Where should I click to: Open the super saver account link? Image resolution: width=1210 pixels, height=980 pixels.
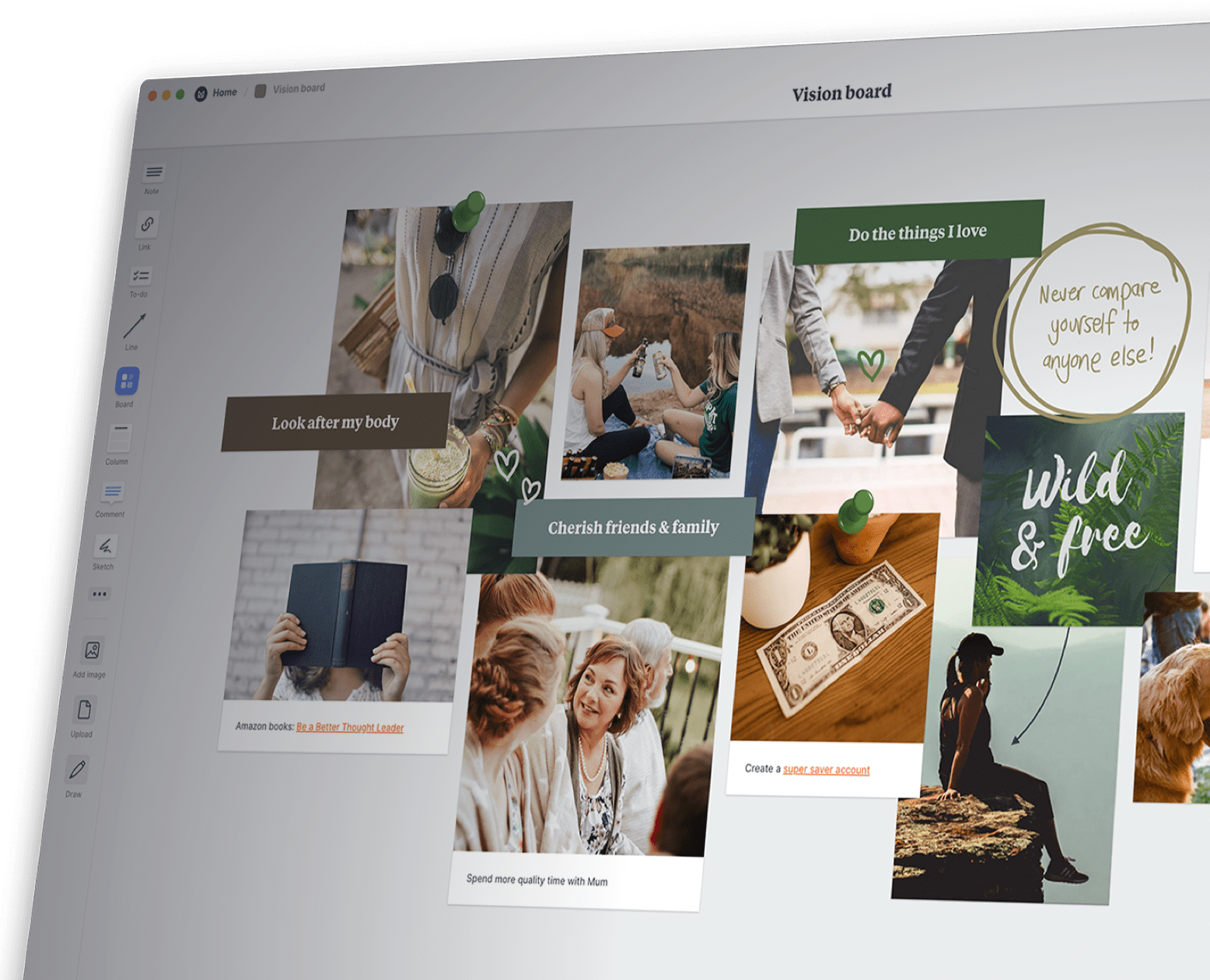tap(827, 770)
